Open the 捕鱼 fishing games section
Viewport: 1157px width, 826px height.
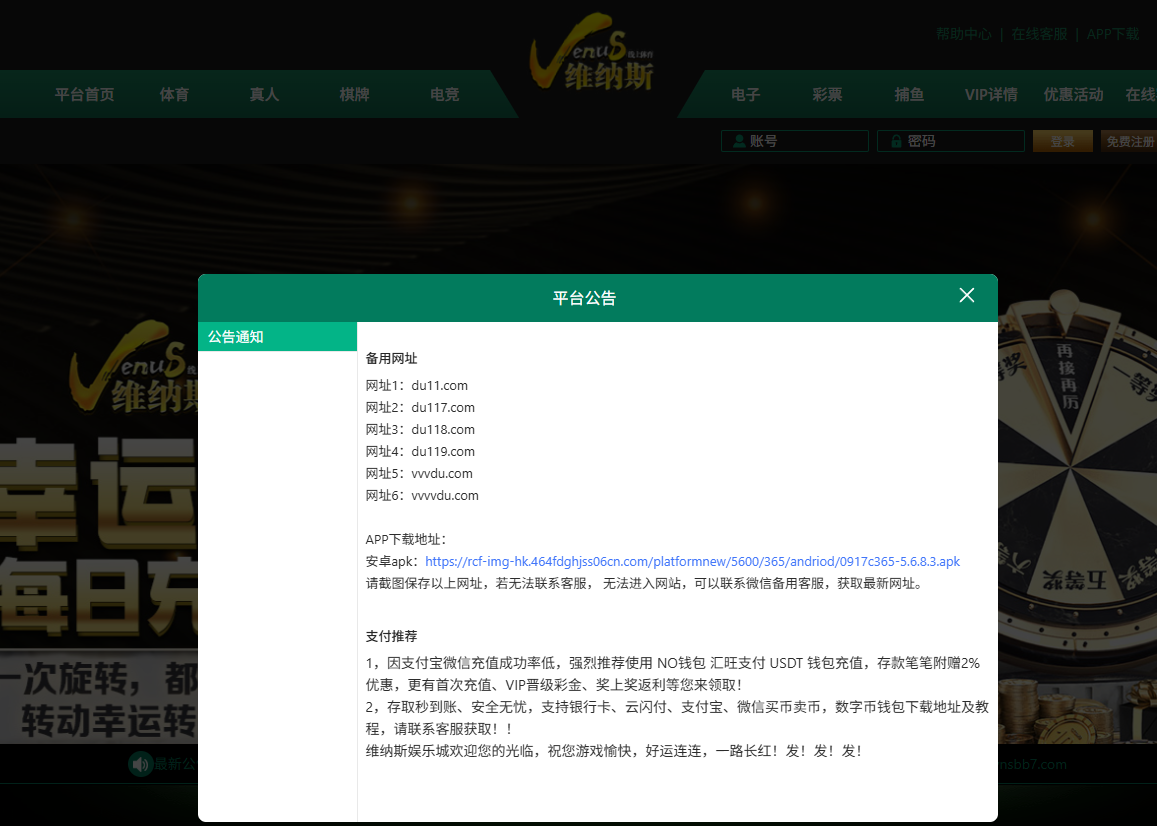[x=908, y=93]
